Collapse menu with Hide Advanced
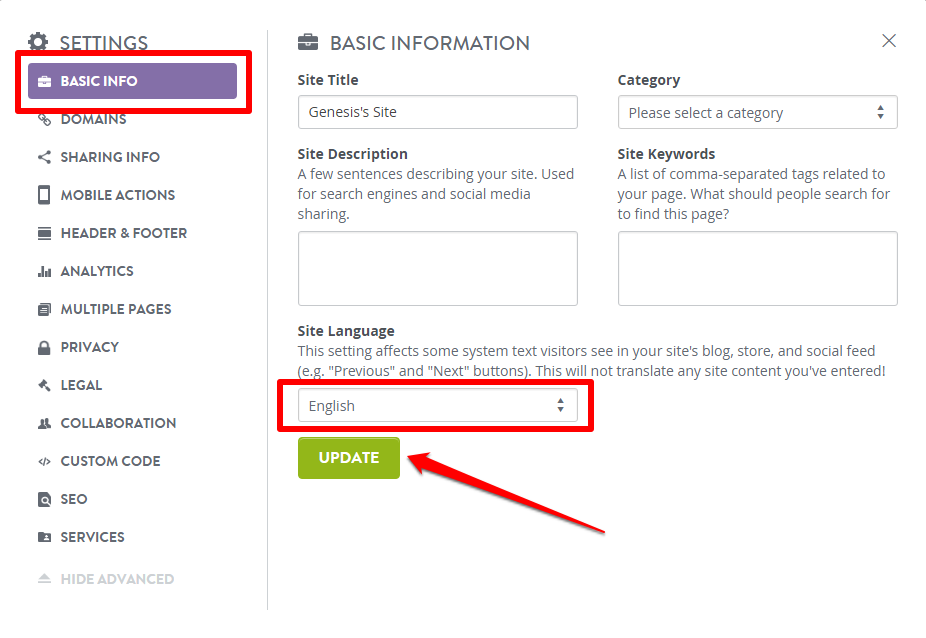926x638 pixels. (106, 579)
